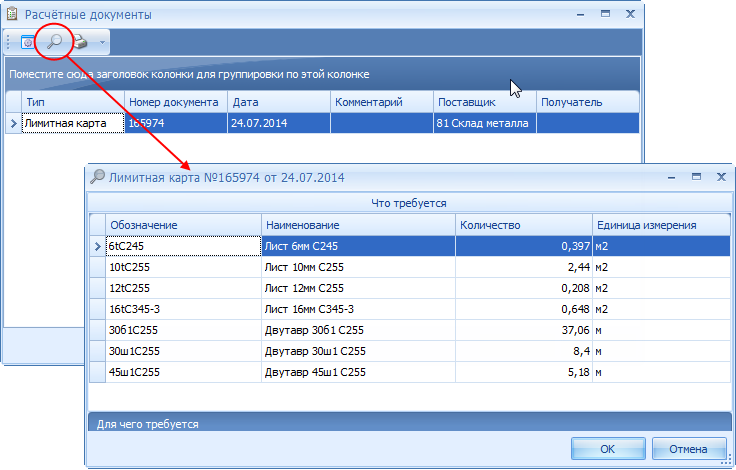736x470 pixels.
Task: Click the ОК button
Action: point(607,448)
